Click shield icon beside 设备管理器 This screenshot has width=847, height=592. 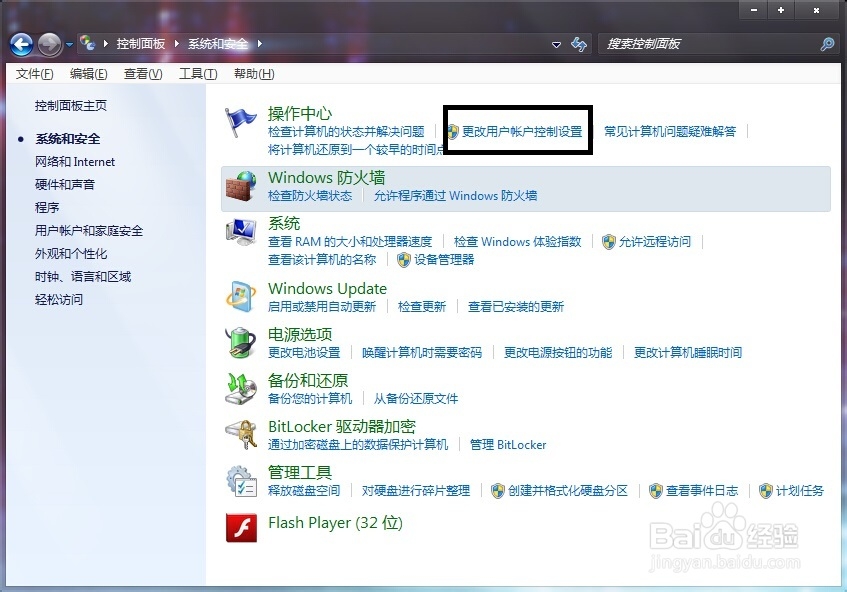[404, 260]
